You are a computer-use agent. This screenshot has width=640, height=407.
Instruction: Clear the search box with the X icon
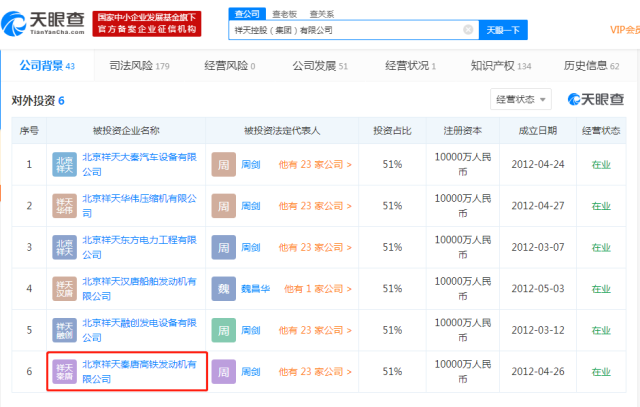(467, 30)
